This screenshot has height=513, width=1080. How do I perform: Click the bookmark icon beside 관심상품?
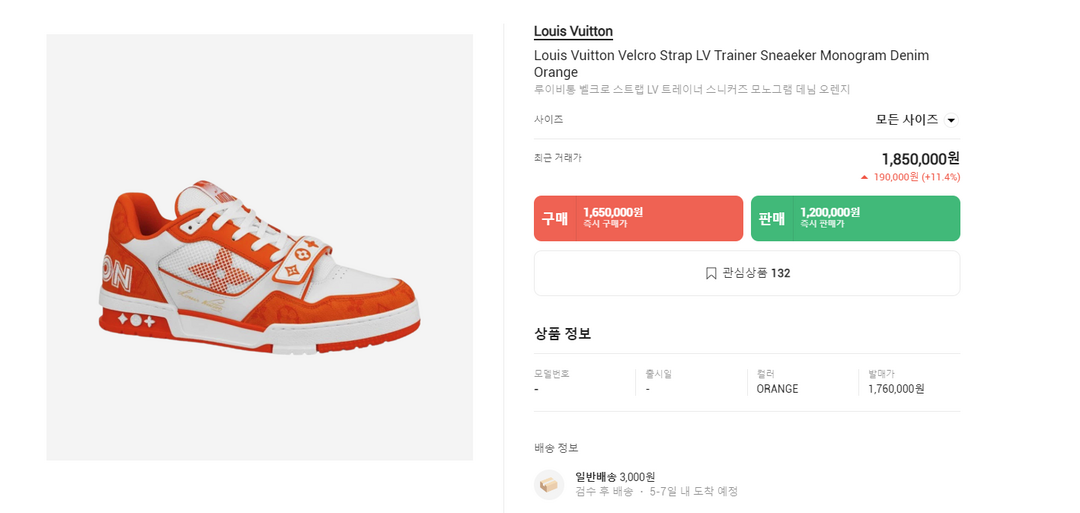711,273
